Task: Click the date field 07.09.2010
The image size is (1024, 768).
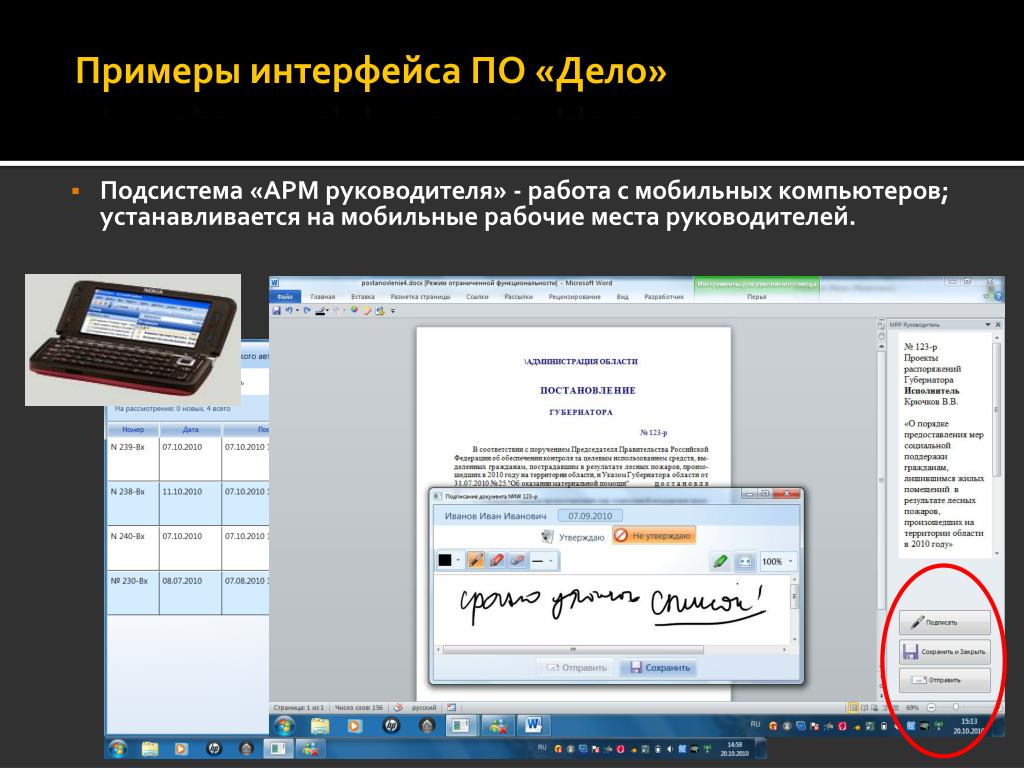Action: coord(590,516)
